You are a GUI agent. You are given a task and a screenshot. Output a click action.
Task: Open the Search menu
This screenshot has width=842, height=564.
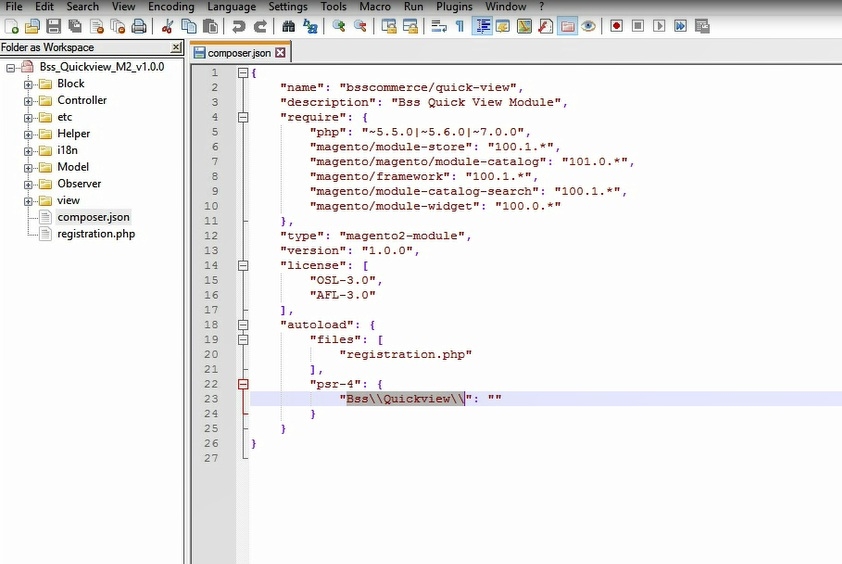pos(83,6)
